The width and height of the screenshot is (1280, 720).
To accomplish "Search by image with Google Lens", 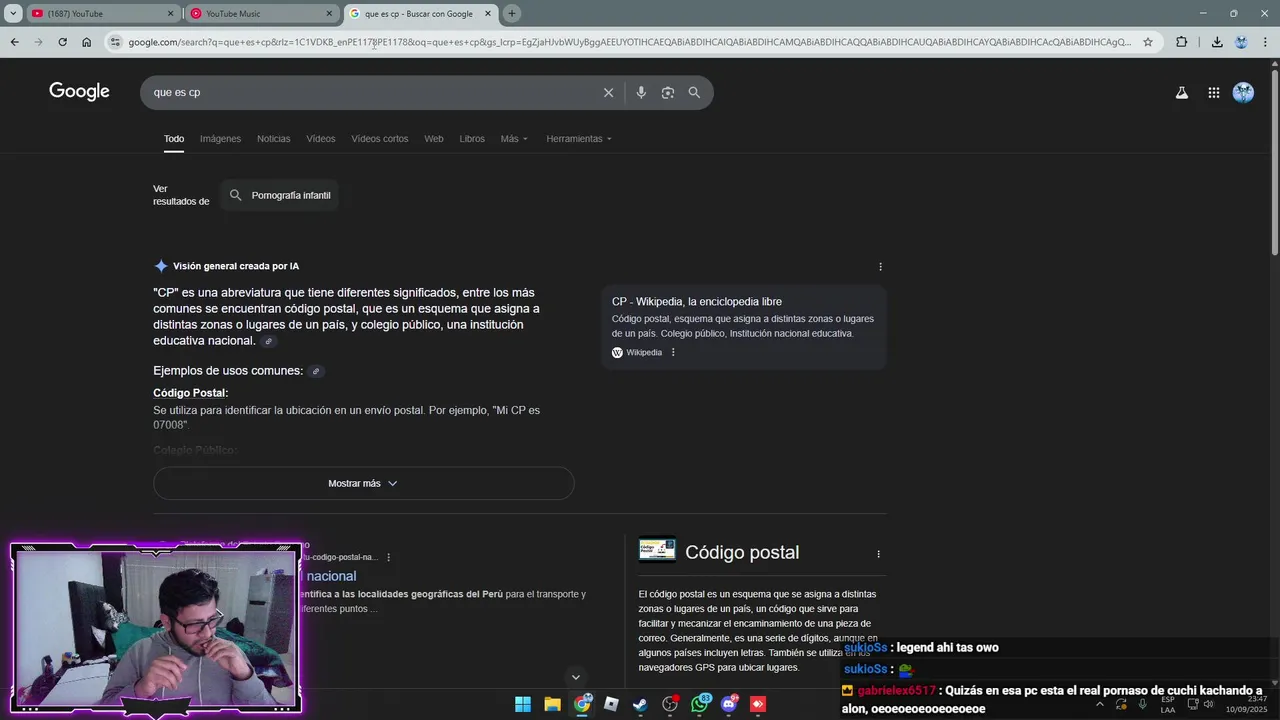I will 667,92.
